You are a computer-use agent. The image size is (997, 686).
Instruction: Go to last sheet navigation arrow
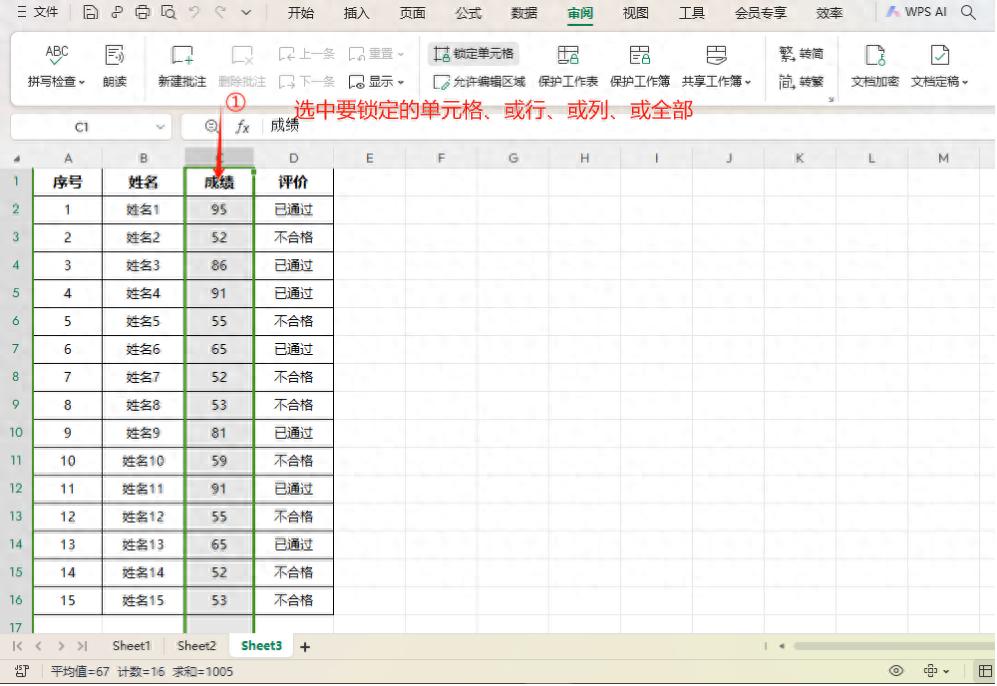coord(83,646)
